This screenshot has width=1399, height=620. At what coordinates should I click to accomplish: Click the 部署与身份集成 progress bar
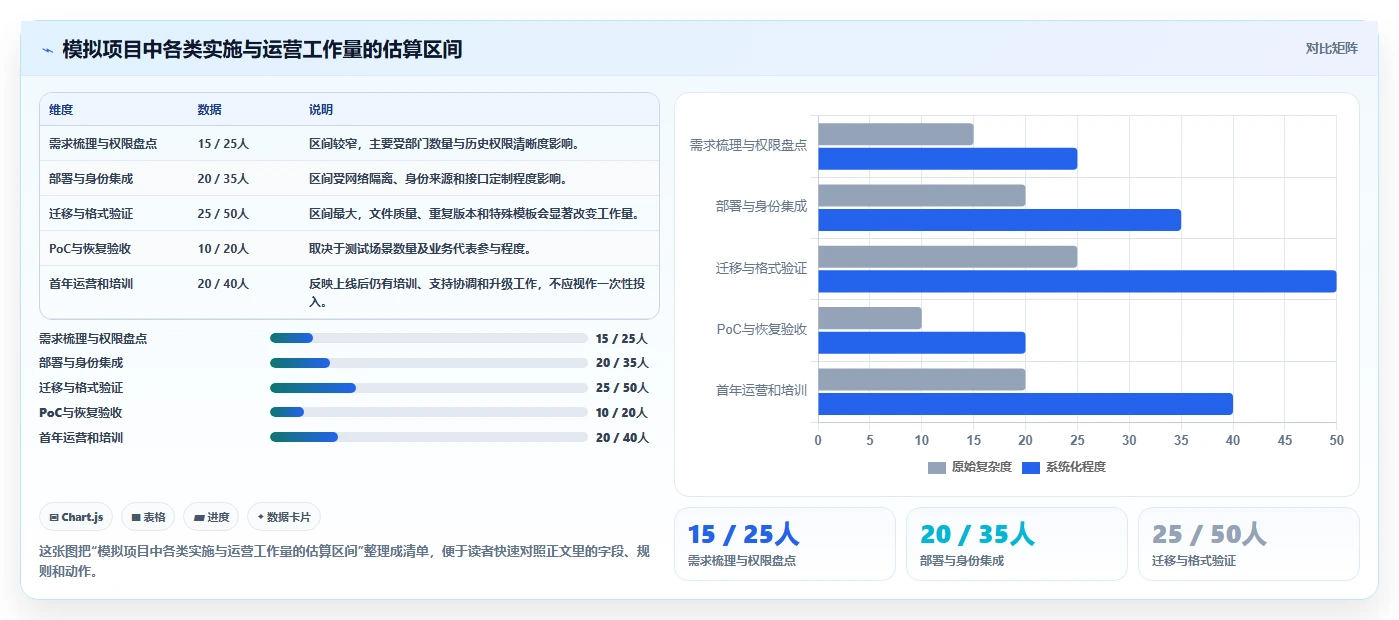(x=429, y=363)
